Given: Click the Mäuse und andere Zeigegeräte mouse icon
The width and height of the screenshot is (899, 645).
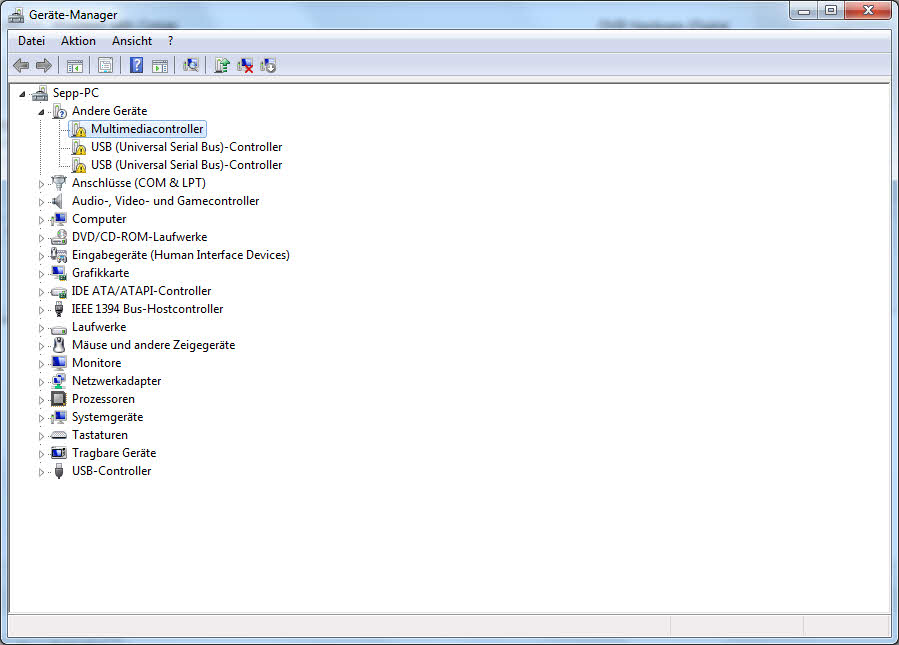Looking at the screenshot, I should click(58, 345).
